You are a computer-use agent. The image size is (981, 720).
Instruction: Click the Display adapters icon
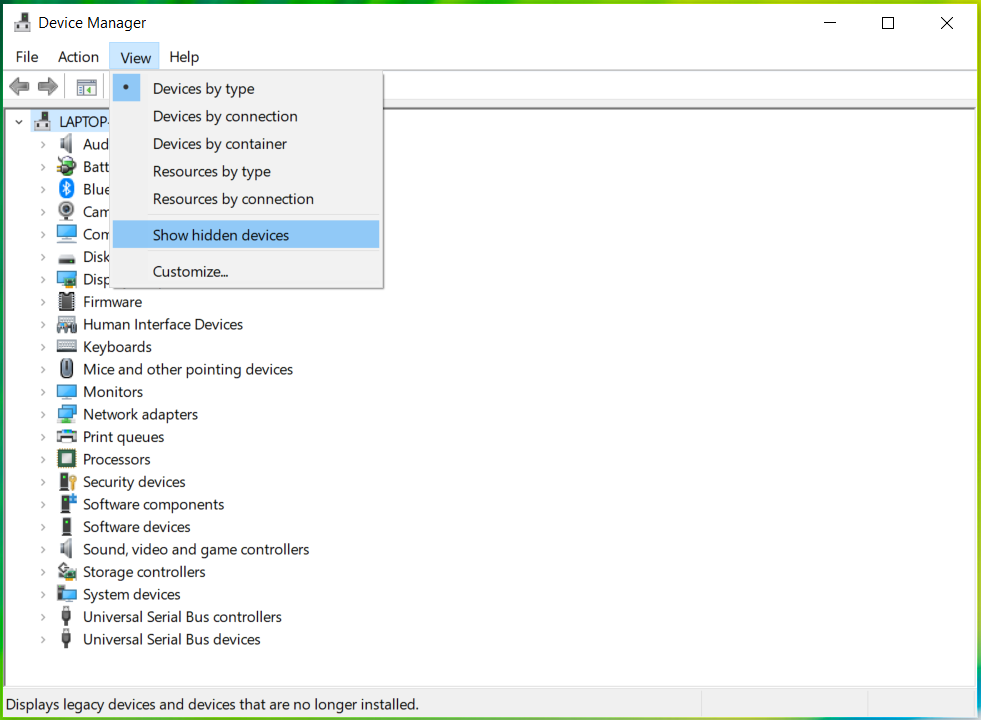tap(66, 279)
